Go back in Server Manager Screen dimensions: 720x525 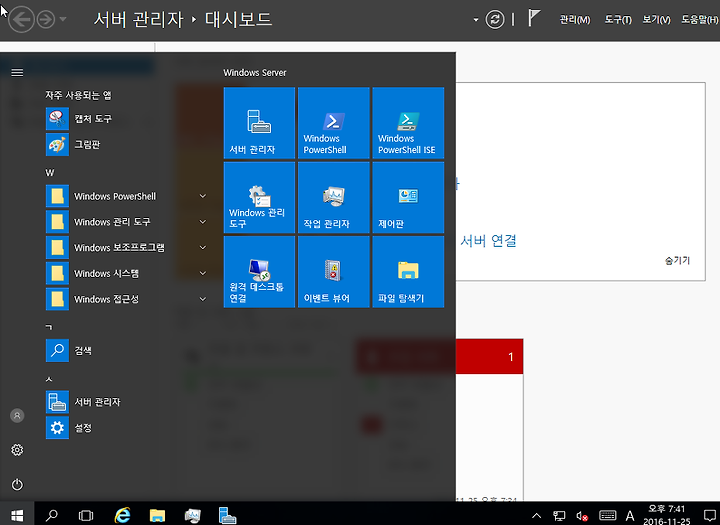[x=22, y=20]
